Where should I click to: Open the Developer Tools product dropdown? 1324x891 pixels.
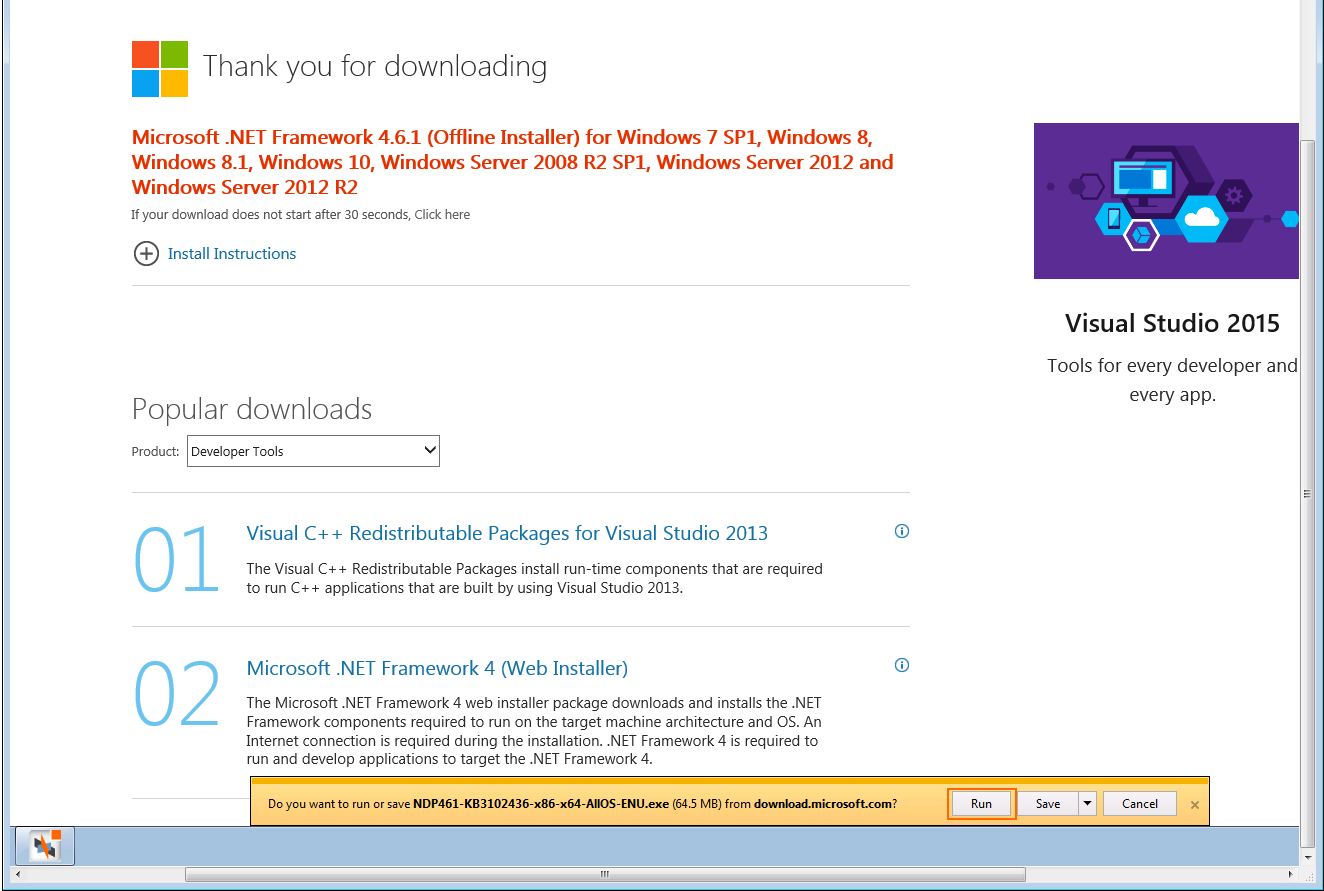point(313,451)
